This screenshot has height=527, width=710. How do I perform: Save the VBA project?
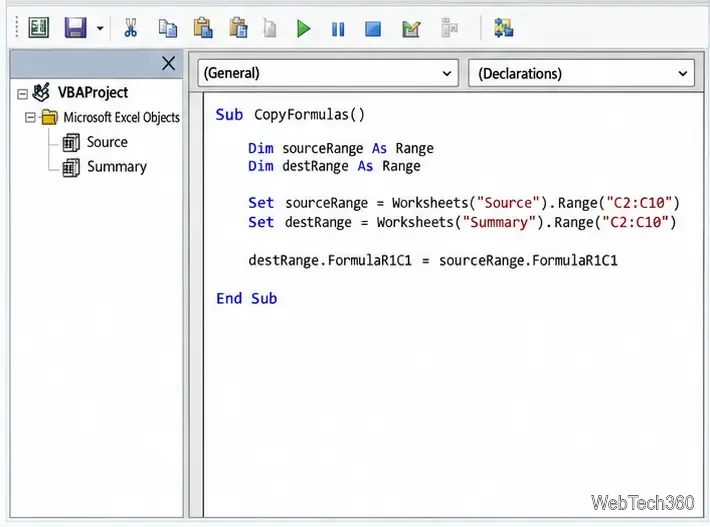[76, 28]
